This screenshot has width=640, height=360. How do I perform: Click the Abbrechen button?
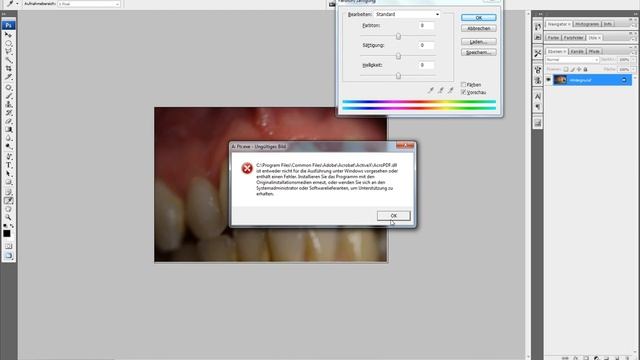coord(478,29)
